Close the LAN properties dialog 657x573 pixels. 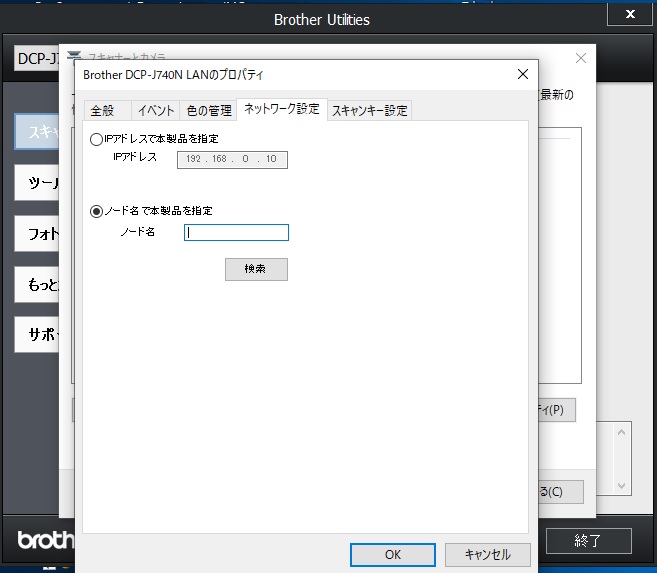tap(521, 74)
